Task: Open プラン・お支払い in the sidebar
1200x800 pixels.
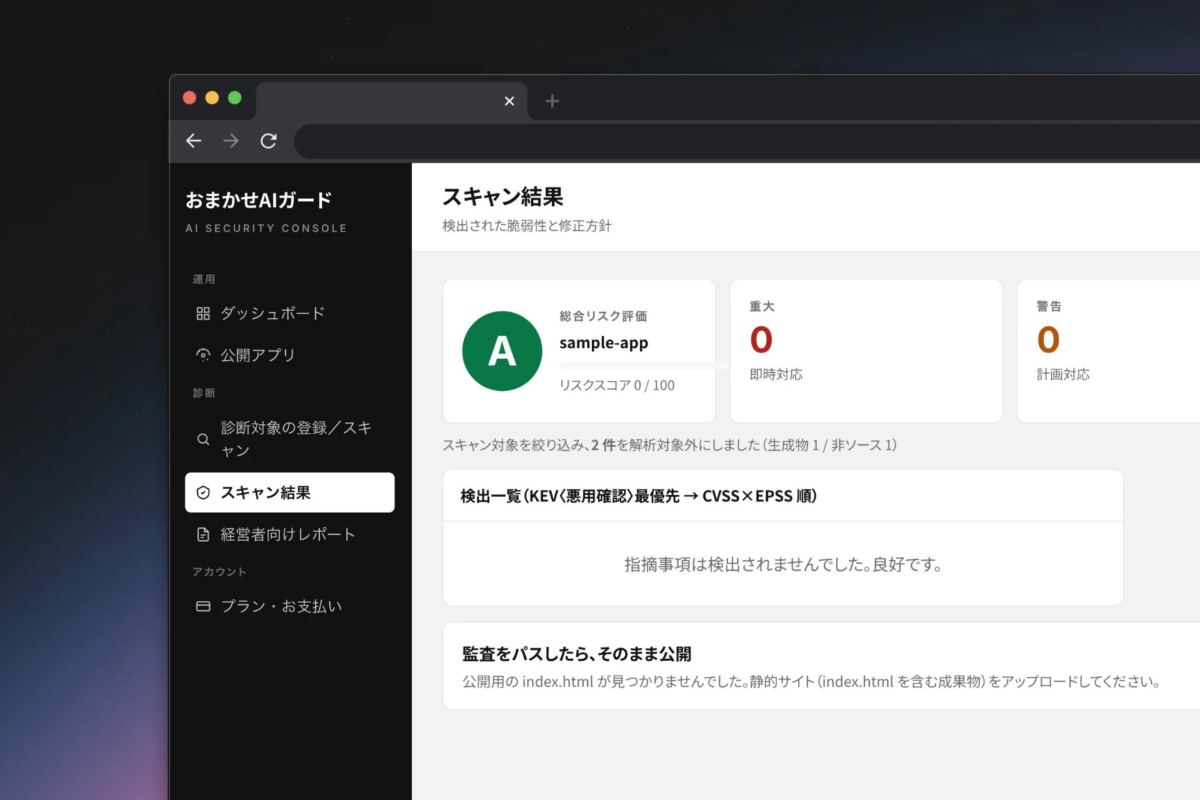Action: (x=290, y=607)
